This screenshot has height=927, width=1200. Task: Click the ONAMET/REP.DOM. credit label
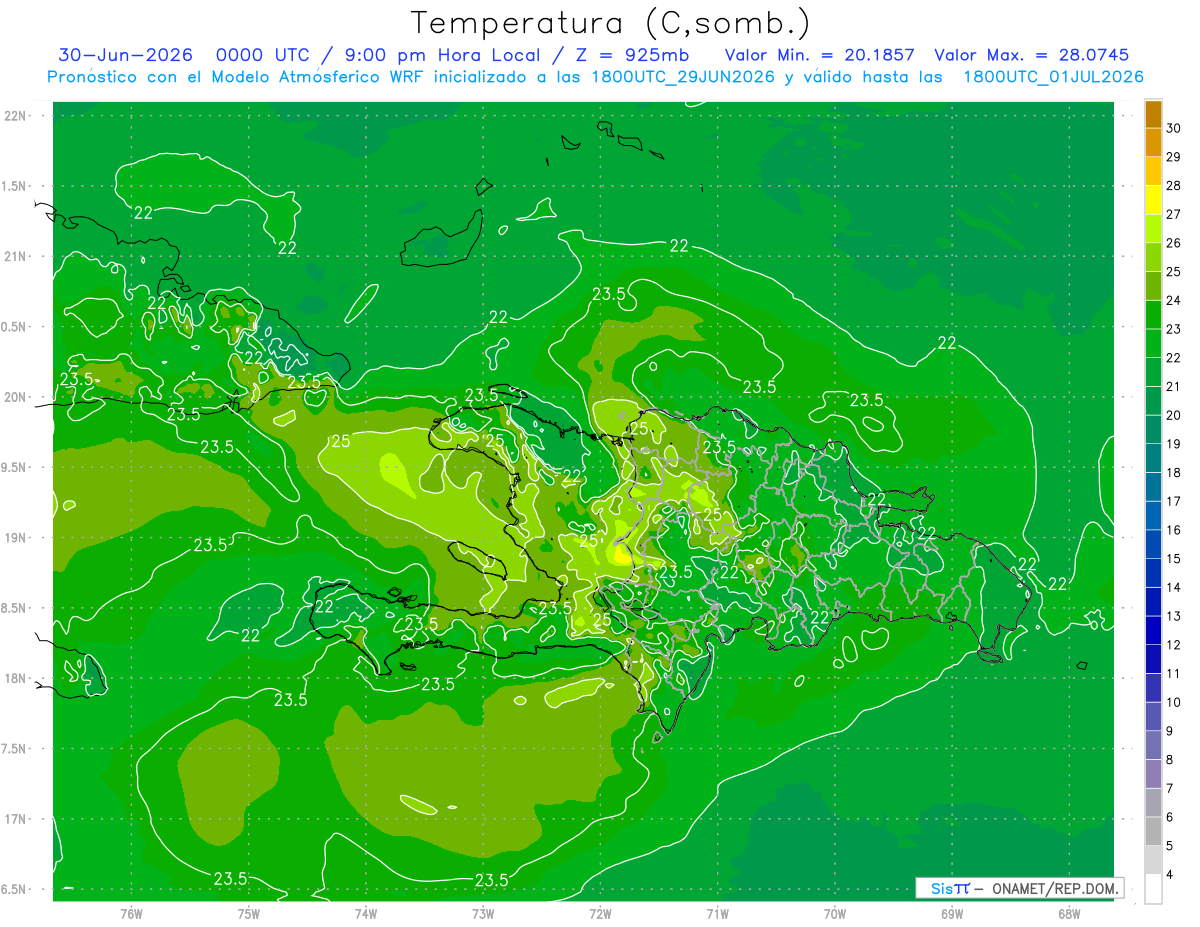[1054, 888]
